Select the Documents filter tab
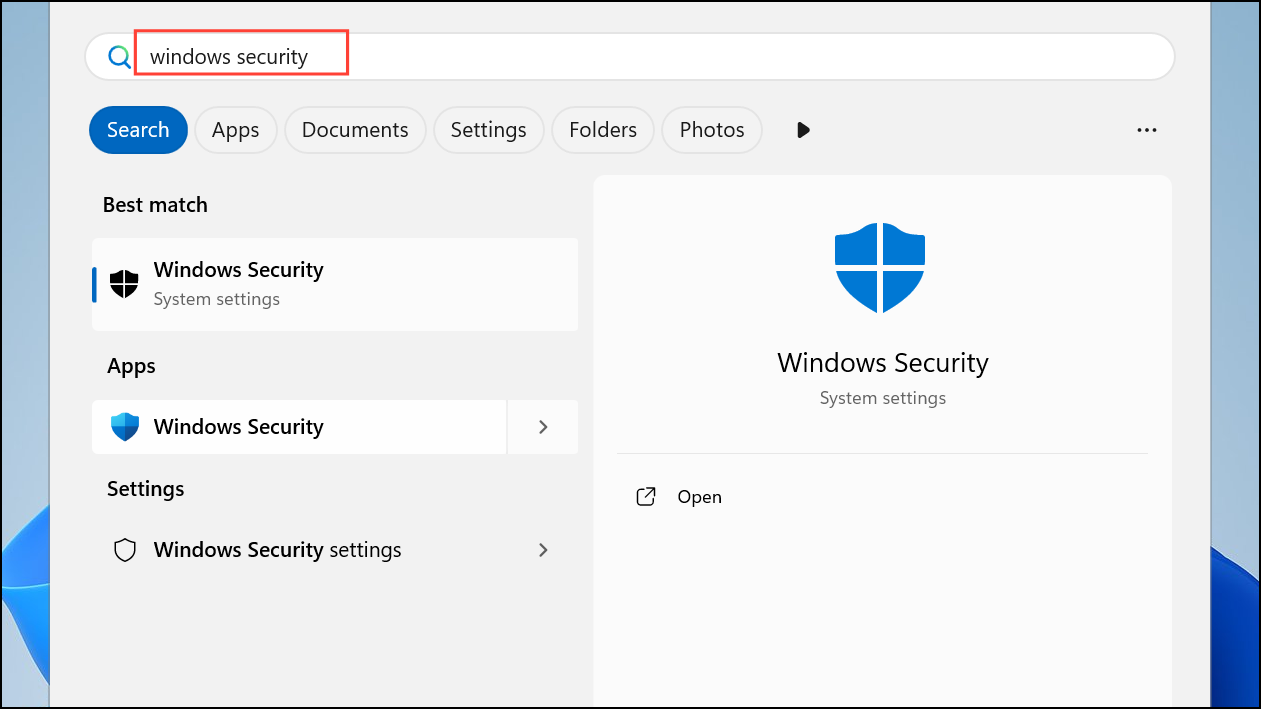The image size is (1261, 709). (355, 130)
